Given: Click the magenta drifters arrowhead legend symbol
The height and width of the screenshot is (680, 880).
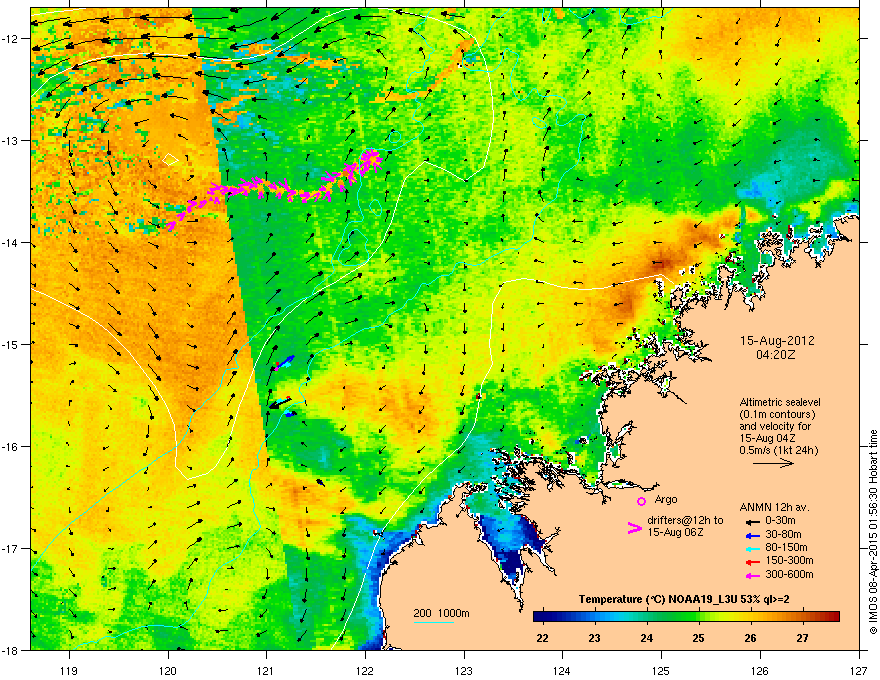Looking at the screenshot, I should click(634, 527).
